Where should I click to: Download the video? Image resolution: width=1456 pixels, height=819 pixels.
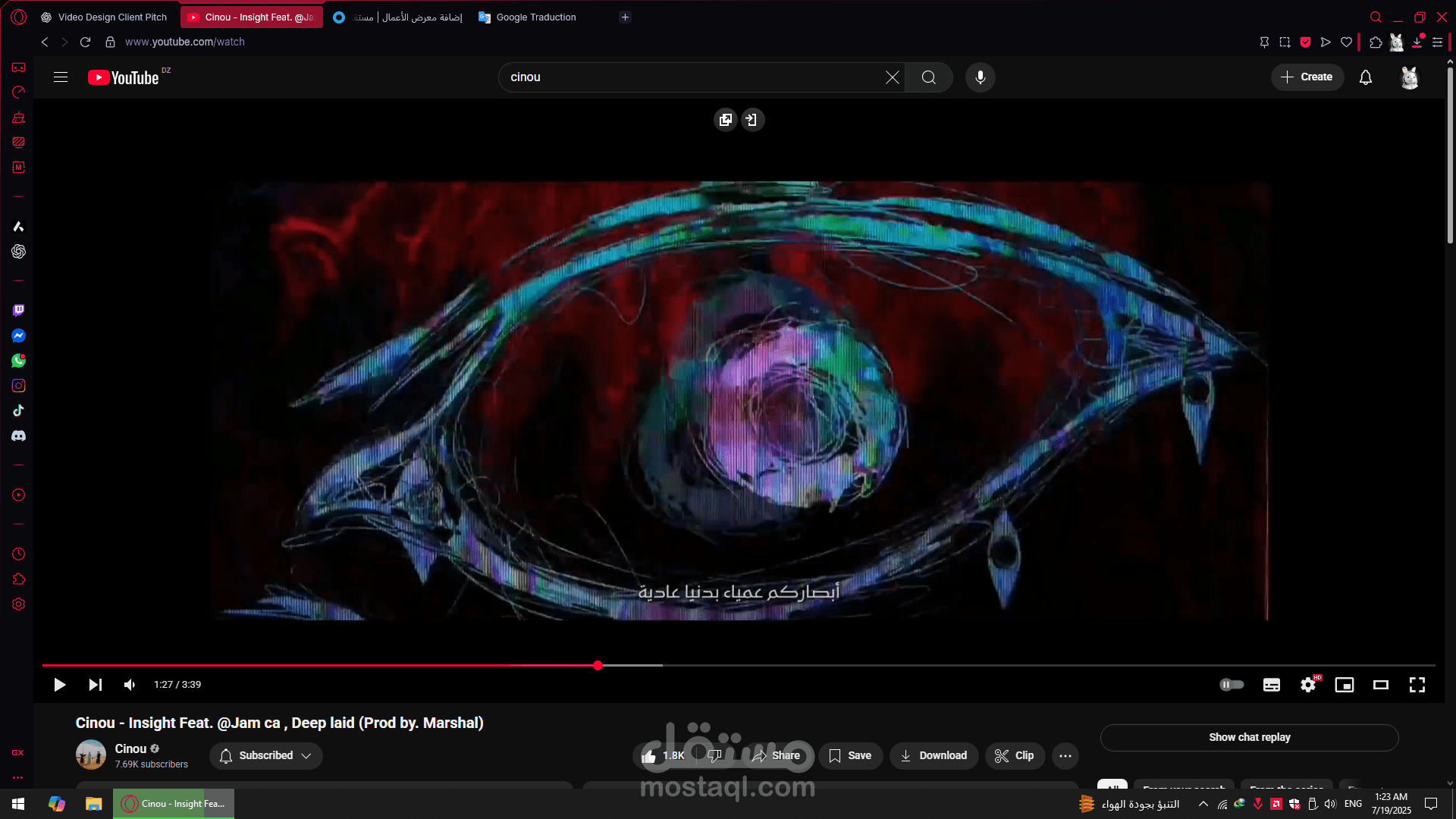(934, 756)
